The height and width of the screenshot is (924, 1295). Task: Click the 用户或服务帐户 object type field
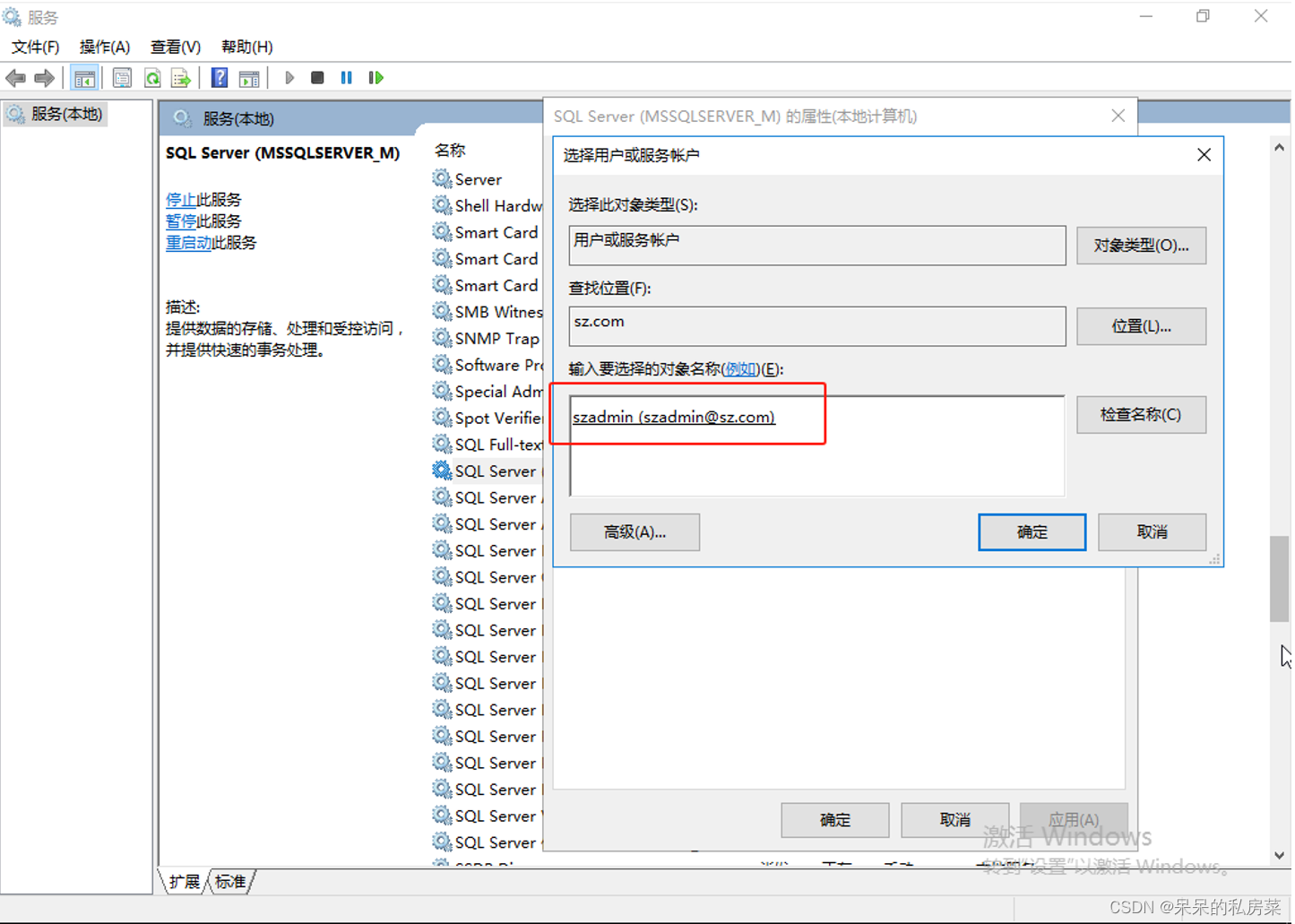[817, 245]
